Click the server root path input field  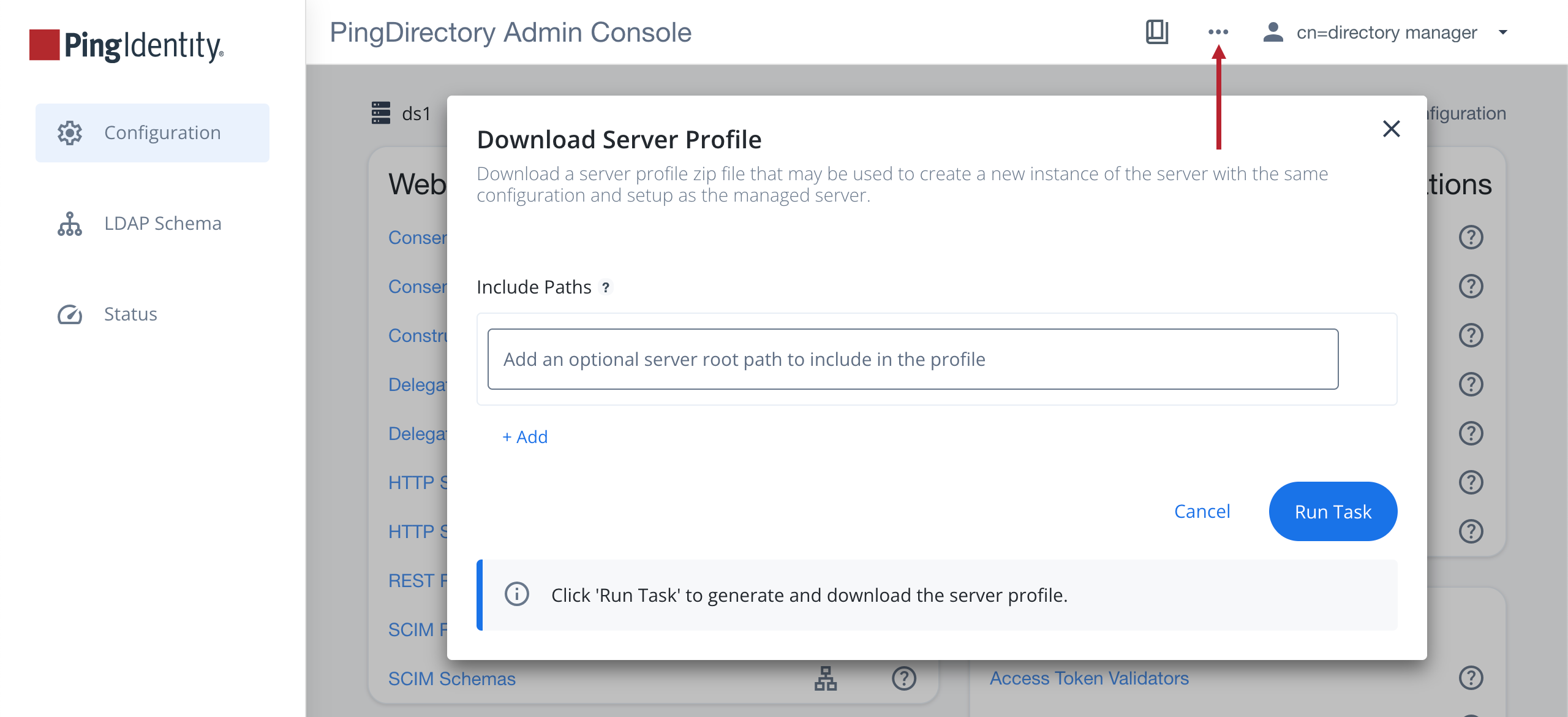coord(913,359)
